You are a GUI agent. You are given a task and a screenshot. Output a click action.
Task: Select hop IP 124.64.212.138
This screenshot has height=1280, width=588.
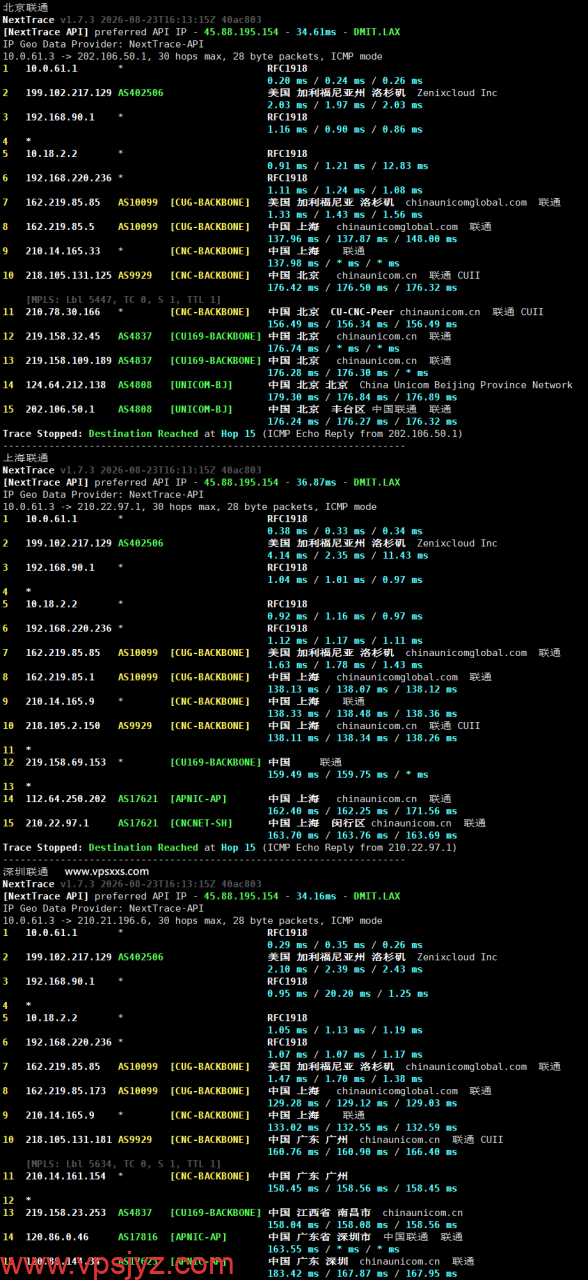coord(68,385)
